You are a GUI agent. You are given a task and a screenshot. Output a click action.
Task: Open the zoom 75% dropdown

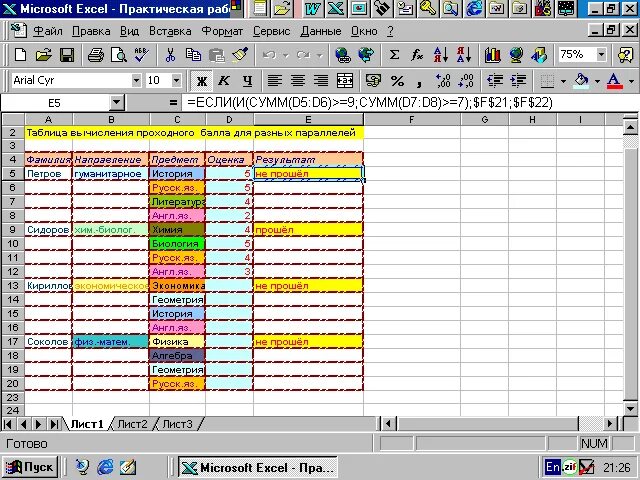click(601, 54)
